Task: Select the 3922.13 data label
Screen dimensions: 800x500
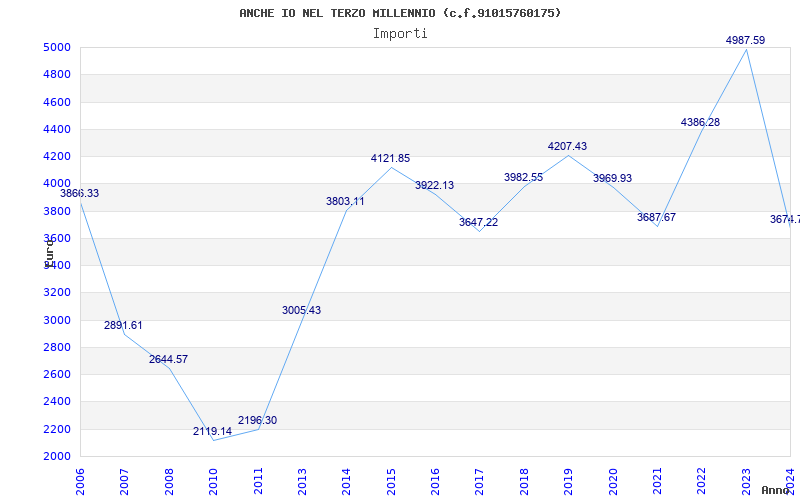Action: 434,185
